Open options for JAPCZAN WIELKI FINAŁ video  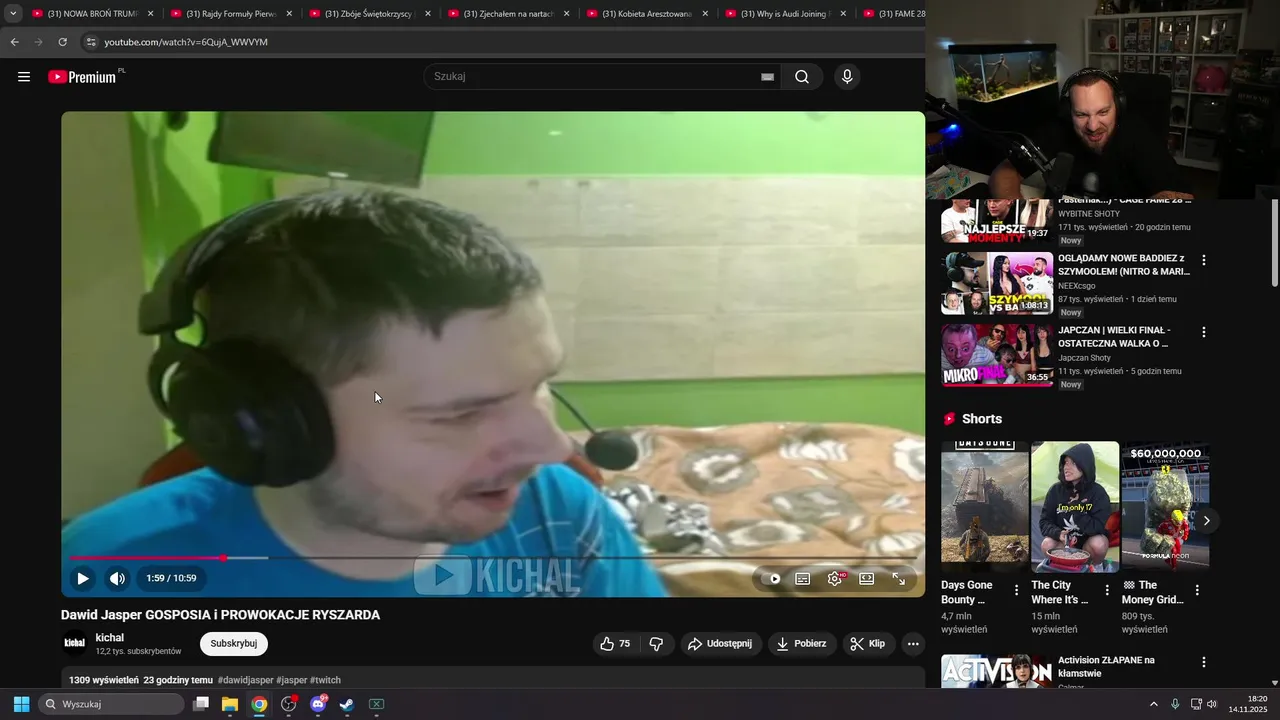1204,332
